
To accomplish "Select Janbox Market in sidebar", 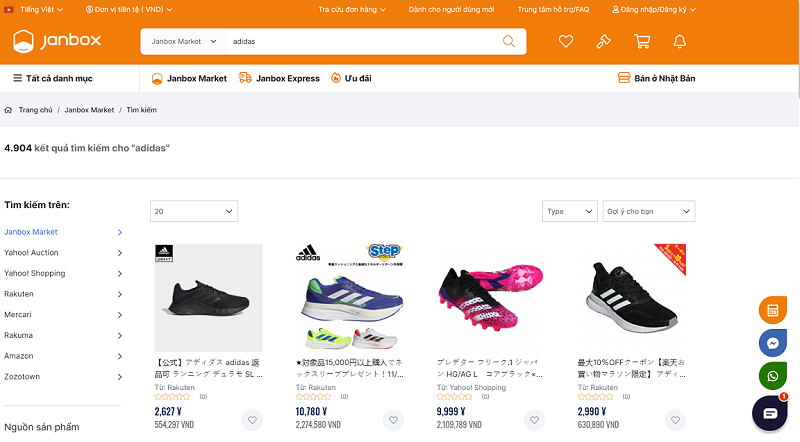I will point(31,232).
